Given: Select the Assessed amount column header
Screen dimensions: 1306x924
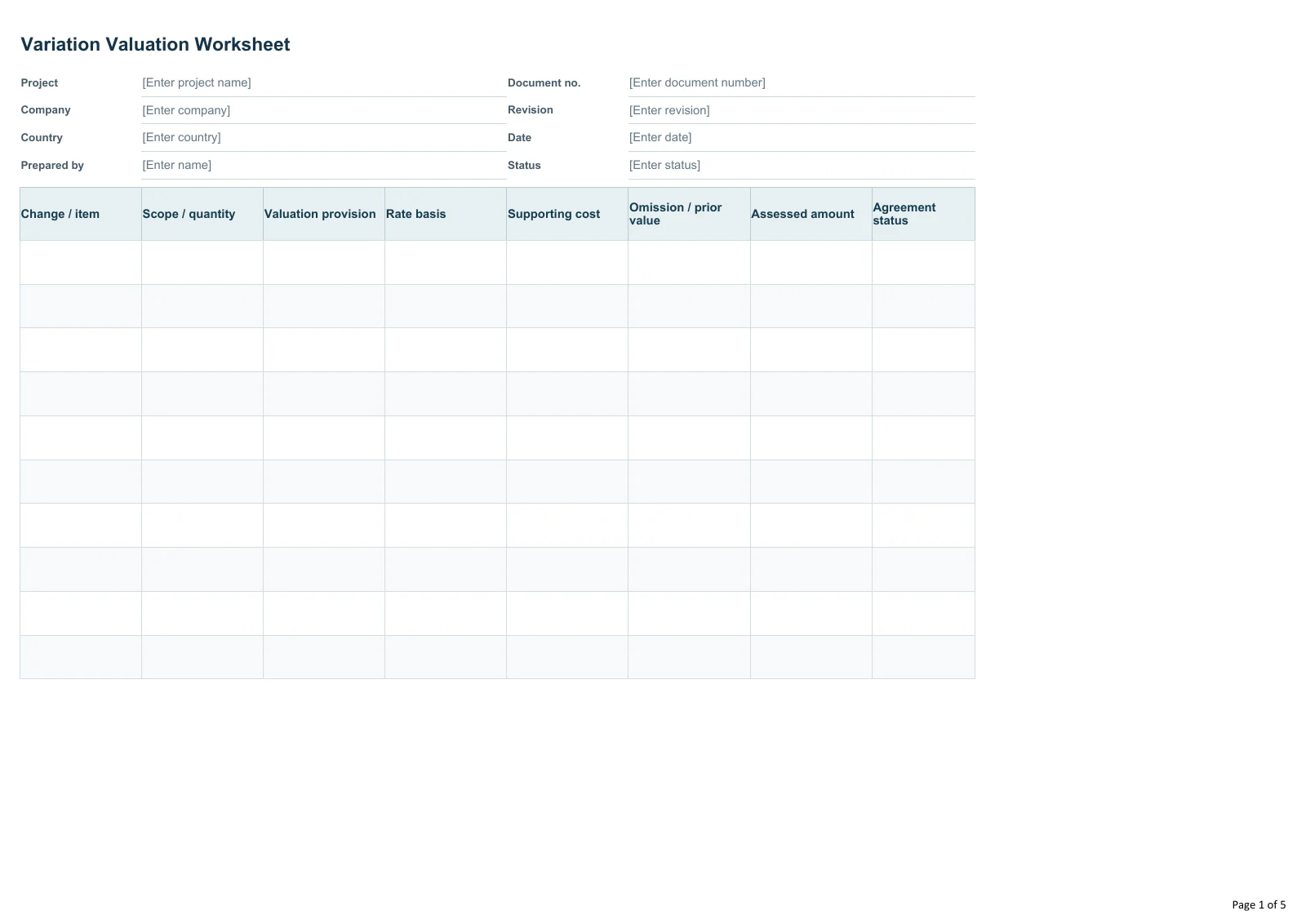Looking at the screenshot, I should [811, 214].
